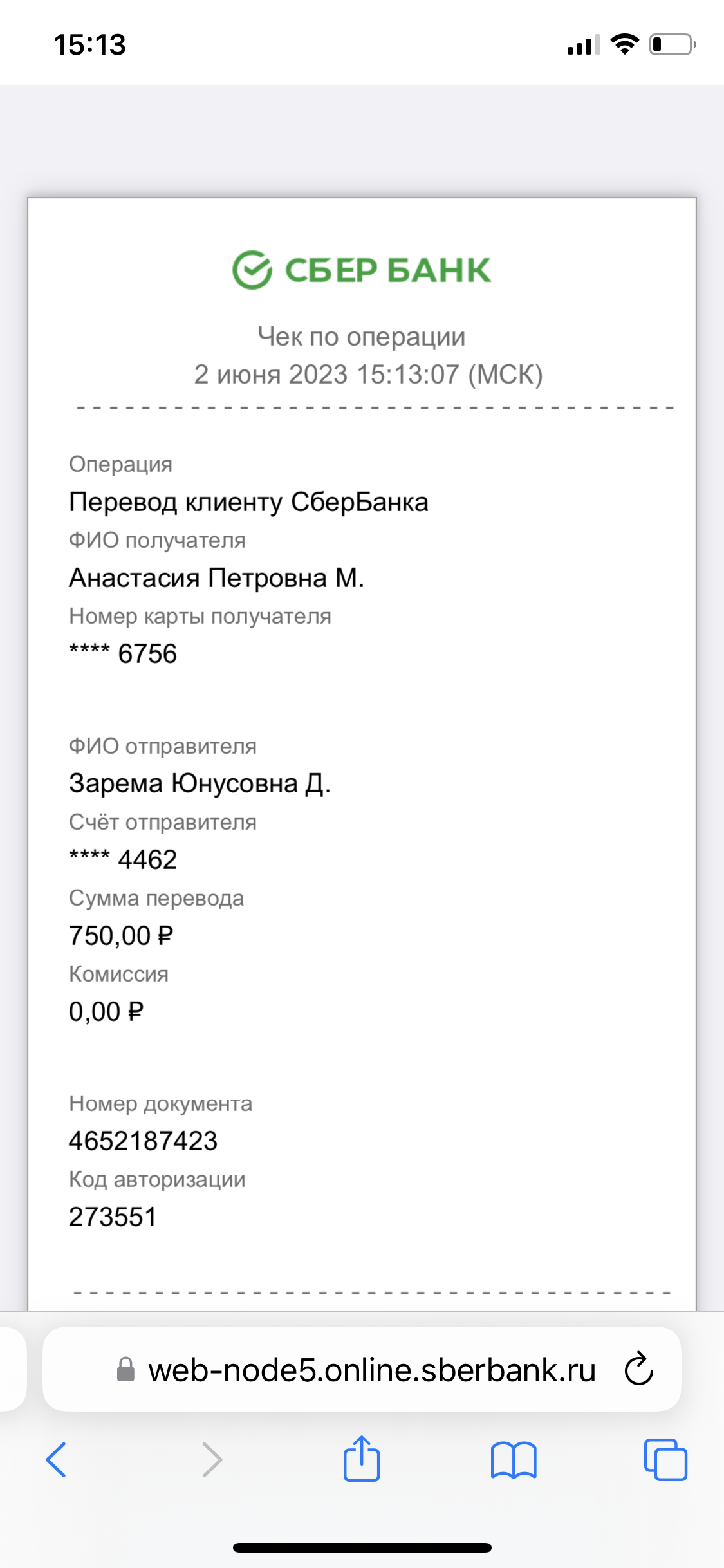Select the document number 4652187423
This screenshot has height=1568, width=724.
[144, 1141]
